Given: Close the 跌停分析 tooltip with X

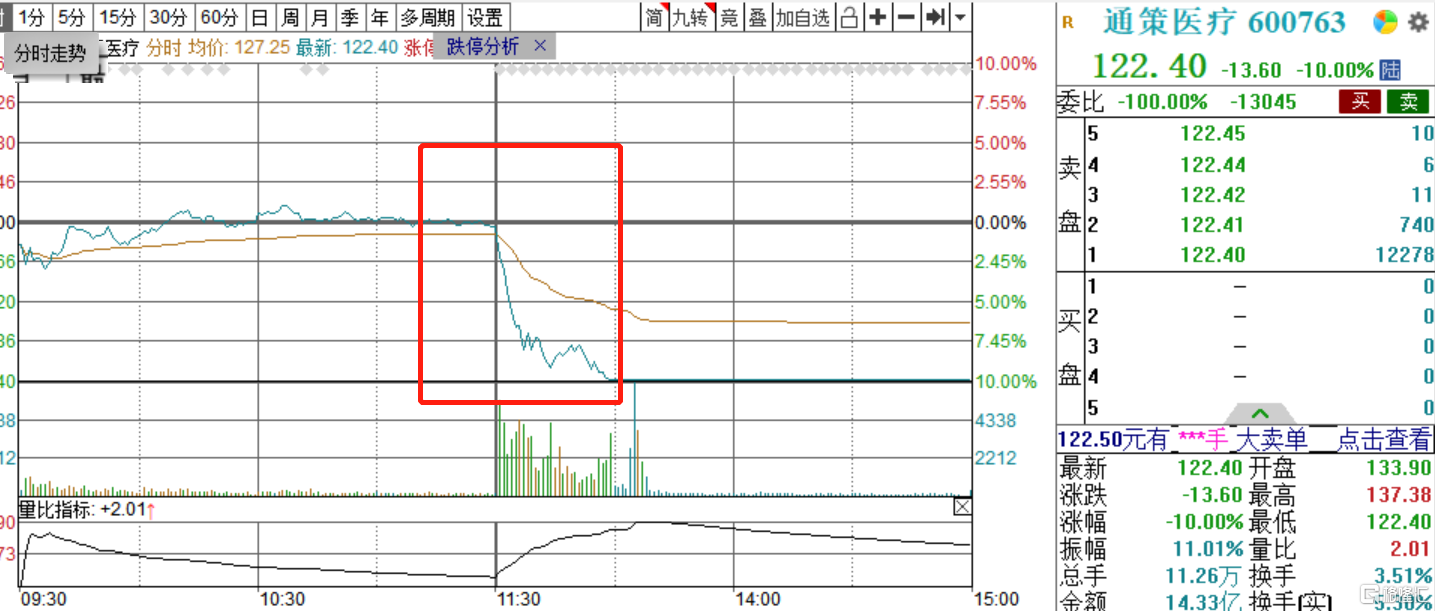Looking at the screenshot, I should tap(540, 46).
